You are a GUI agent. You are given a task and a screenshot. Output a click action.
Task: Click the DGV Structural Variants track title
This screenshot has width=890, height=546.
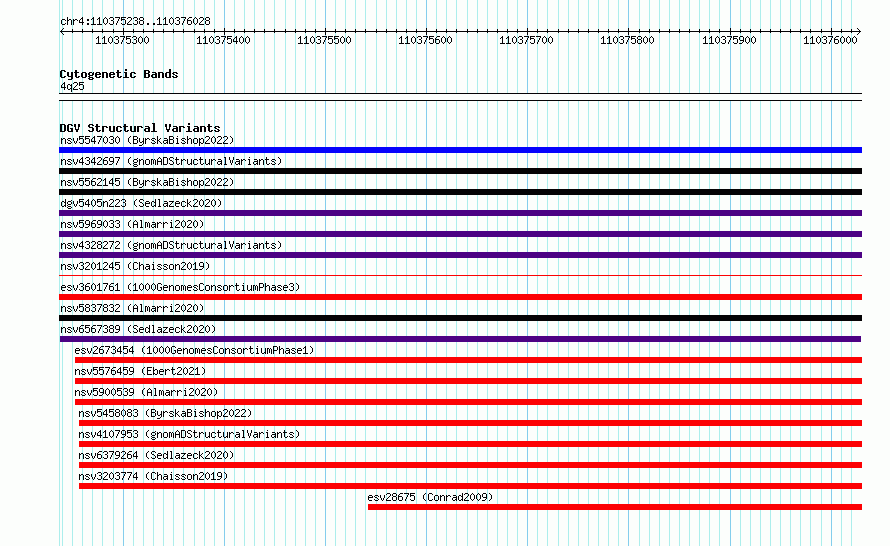(x=140, y=128)
